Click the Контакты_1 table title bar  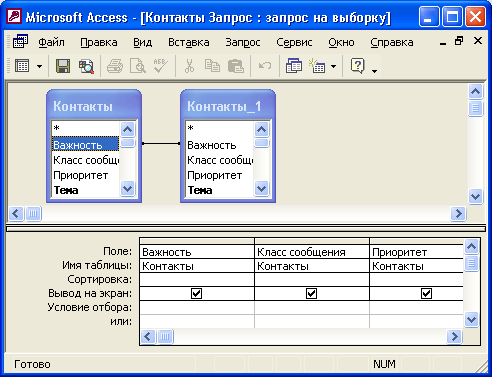[x=228, y=106]
